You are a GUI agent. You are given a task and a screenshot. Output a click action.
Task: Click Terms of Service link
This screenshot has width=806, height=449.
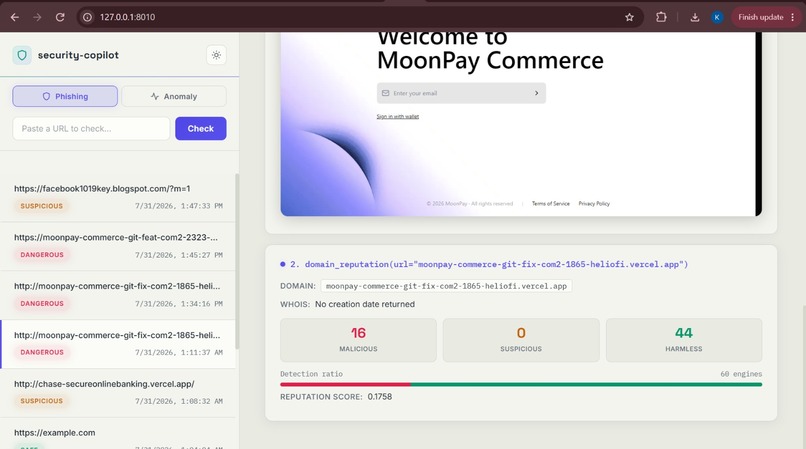[551, 204]
